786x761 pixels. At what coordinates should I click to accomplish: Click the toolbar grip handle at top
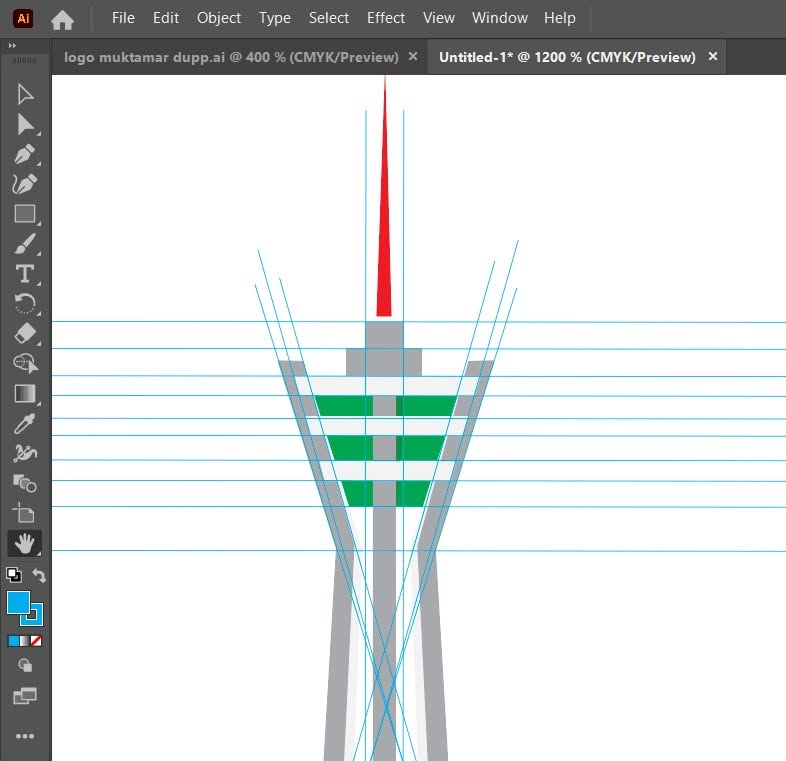25,60
